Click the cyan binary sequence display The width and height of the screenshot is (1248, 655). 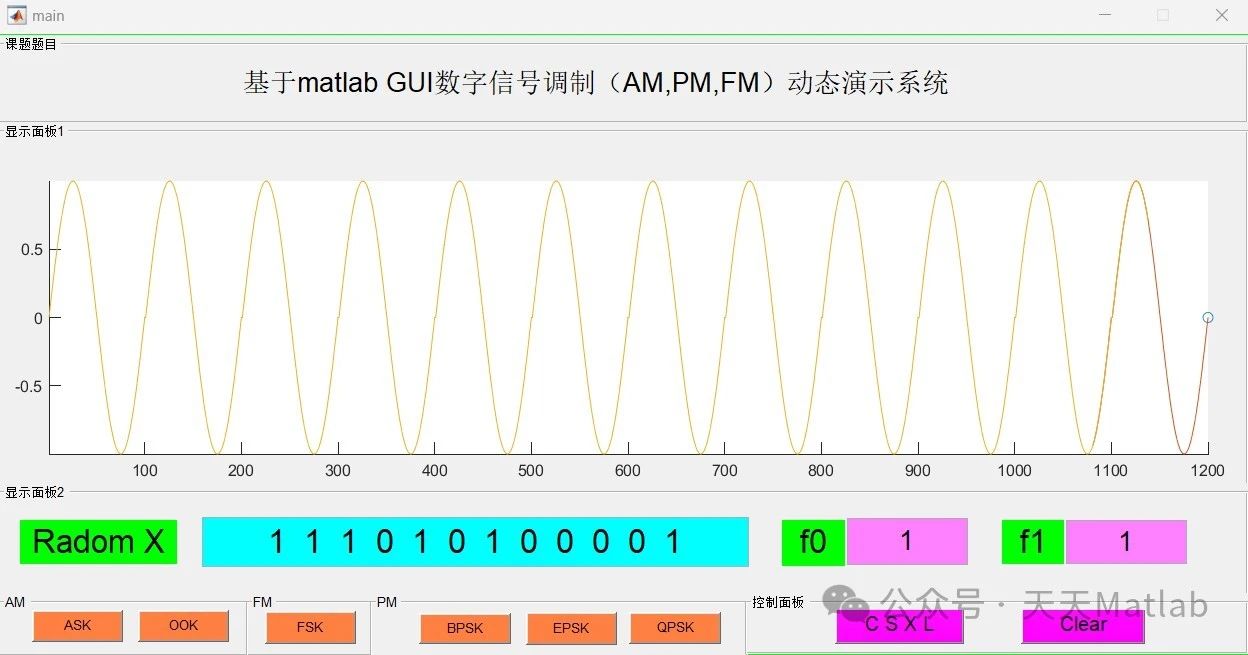475,542
